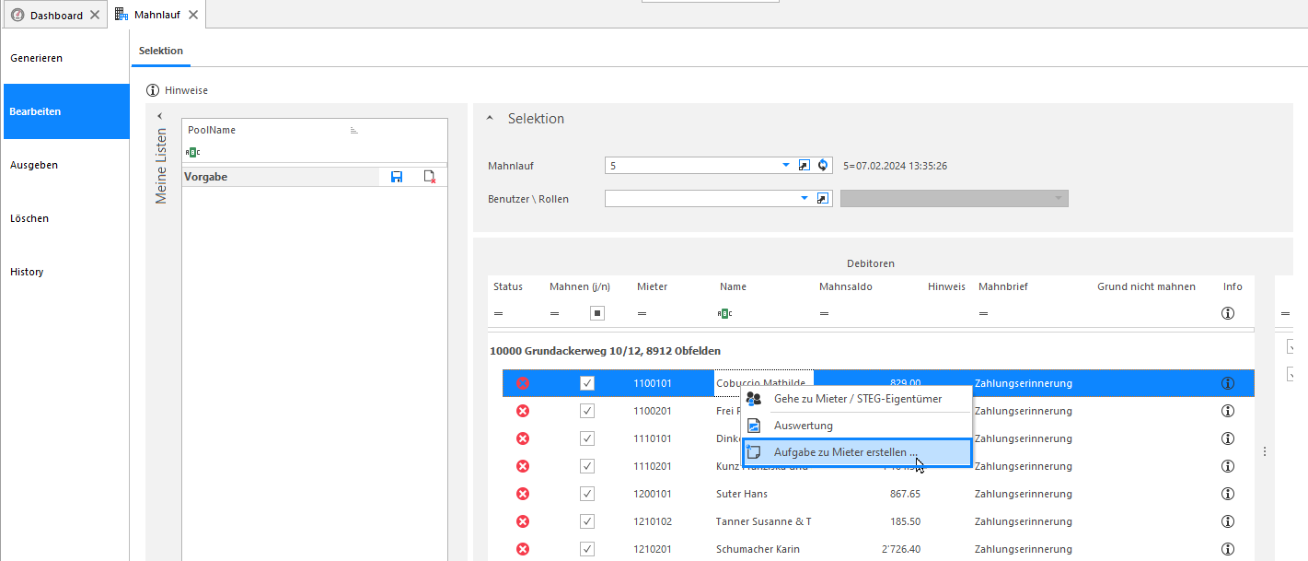The width and height of the screenshot is (1308, 561).
Task: Open Benutzer \ Rollen lookup arrow-box icon
Action: (823, 199)
